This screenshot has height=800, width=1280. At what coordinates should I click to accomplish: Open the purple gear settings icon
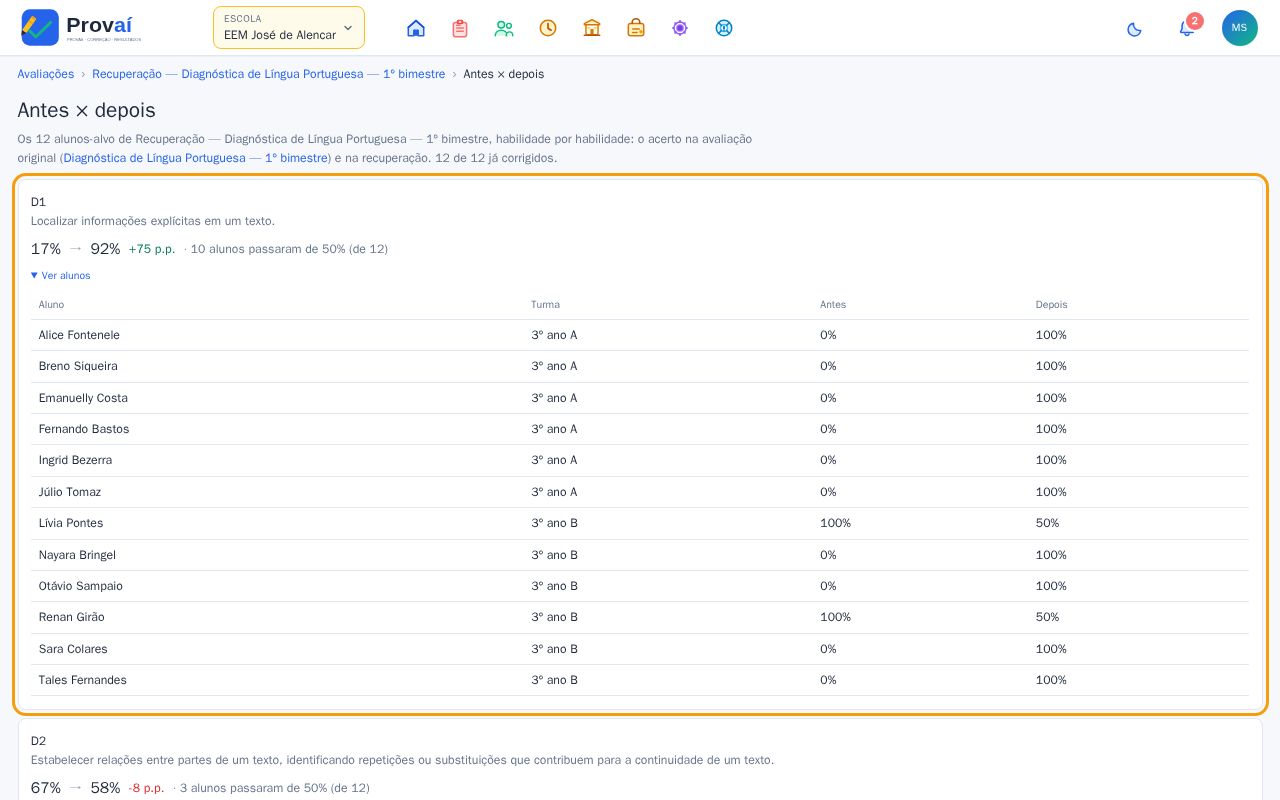[x=680, y=28]
